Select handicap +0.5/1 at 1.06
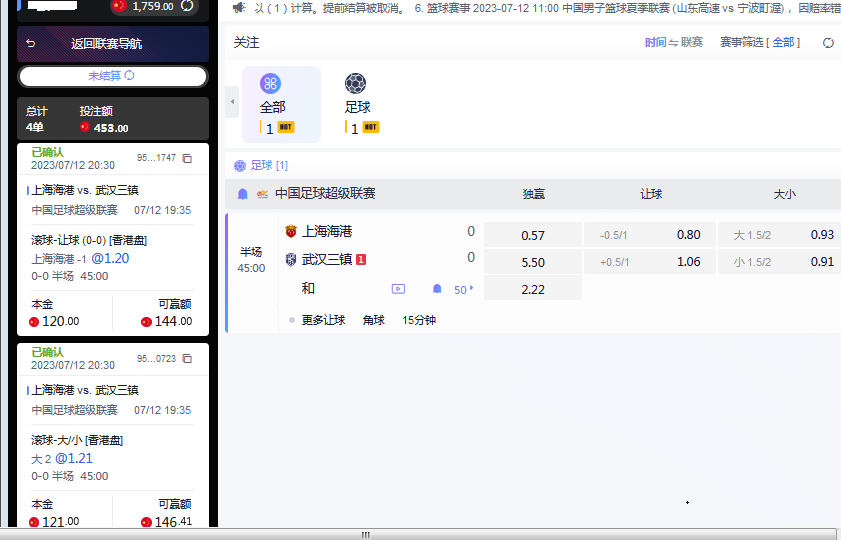The height and width of the screenshot is (540, 841). pyautogui.click(x=650, y=262)
